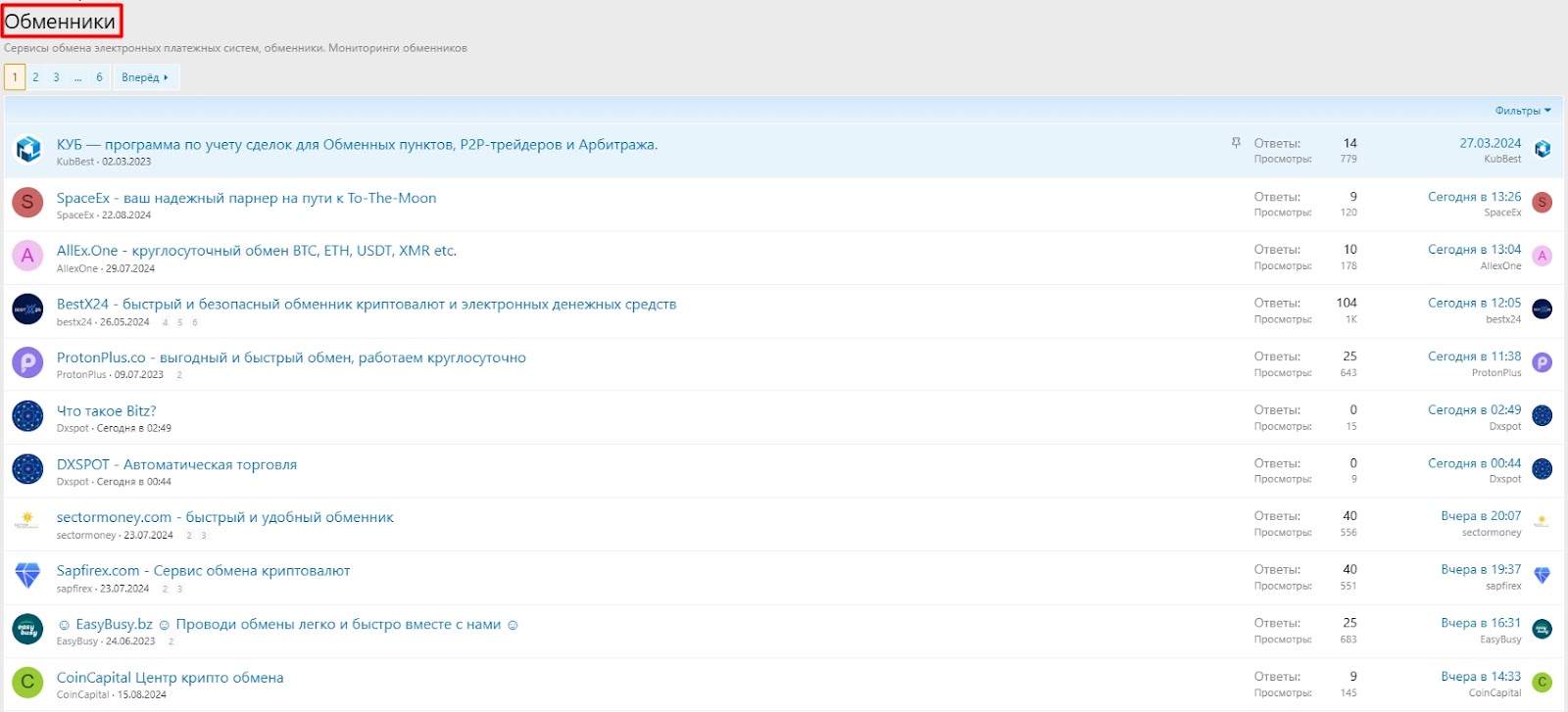
Task: Open ProtonPlus.co выгодный и быстрый обмен thread
Action: point(291,357)
